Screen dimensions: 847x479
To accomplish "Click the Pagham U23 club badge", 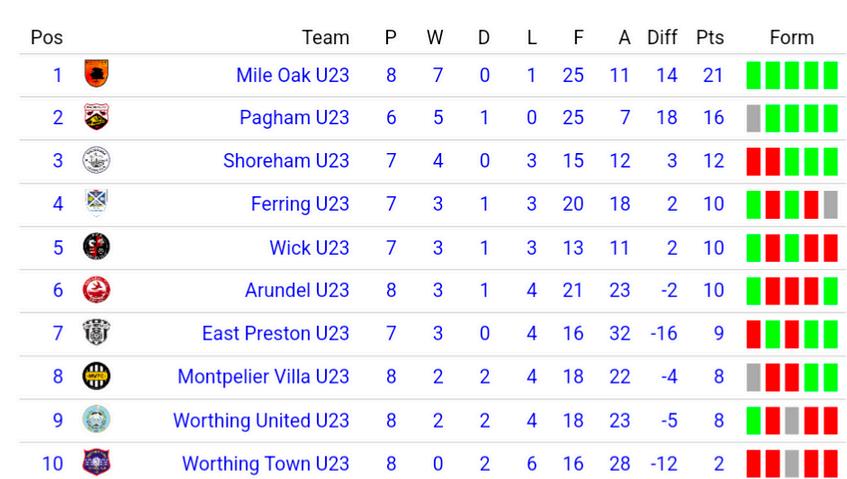I will [96, 117].
